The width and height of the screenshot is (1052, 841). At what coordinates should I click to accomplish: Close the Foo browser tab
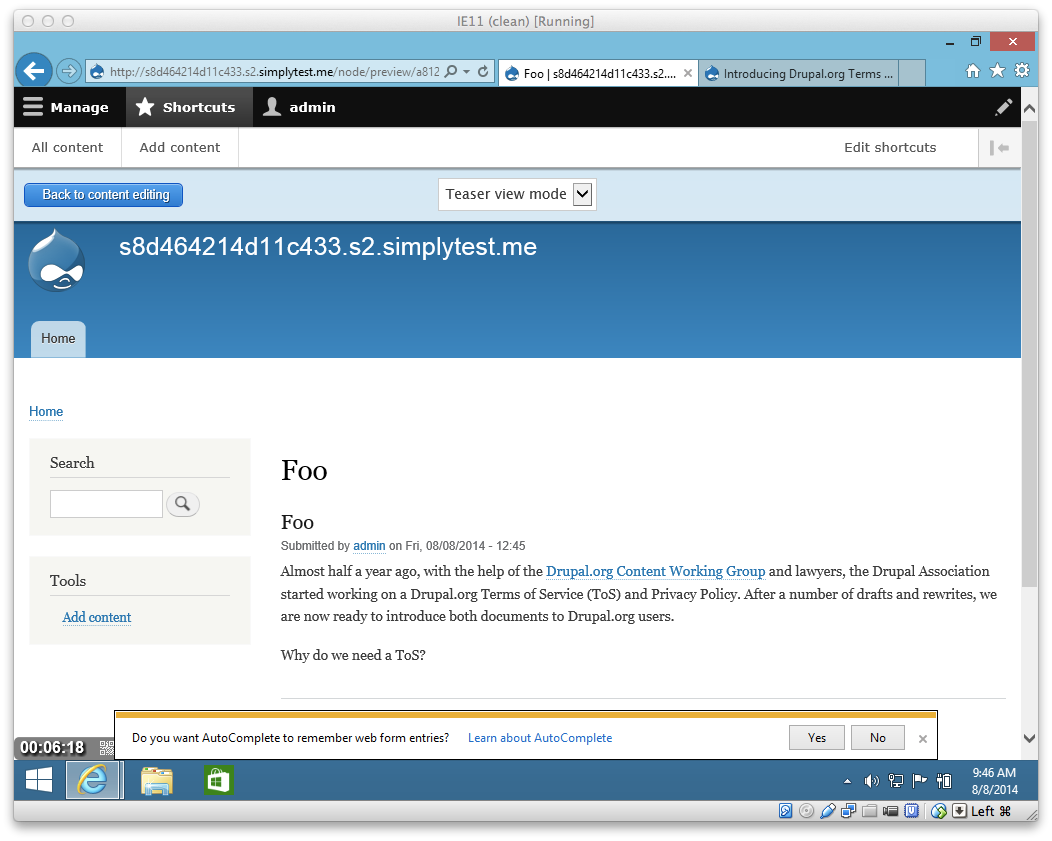[688, 74]
